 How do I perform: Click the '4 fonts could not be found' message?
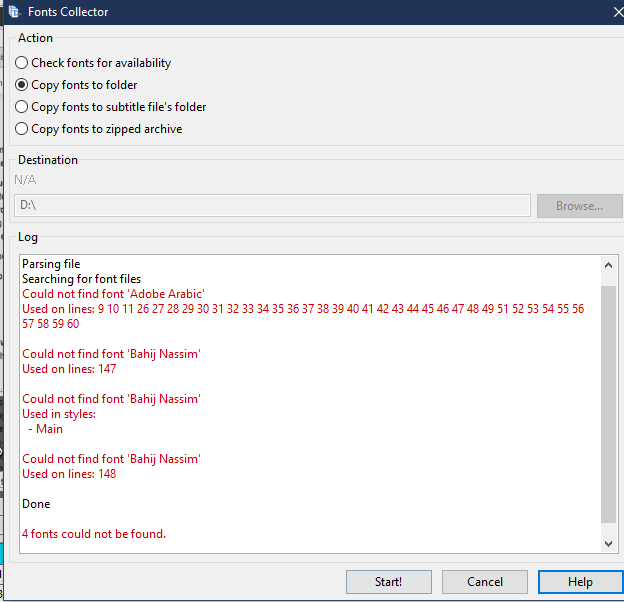click(x=94, y=534)
